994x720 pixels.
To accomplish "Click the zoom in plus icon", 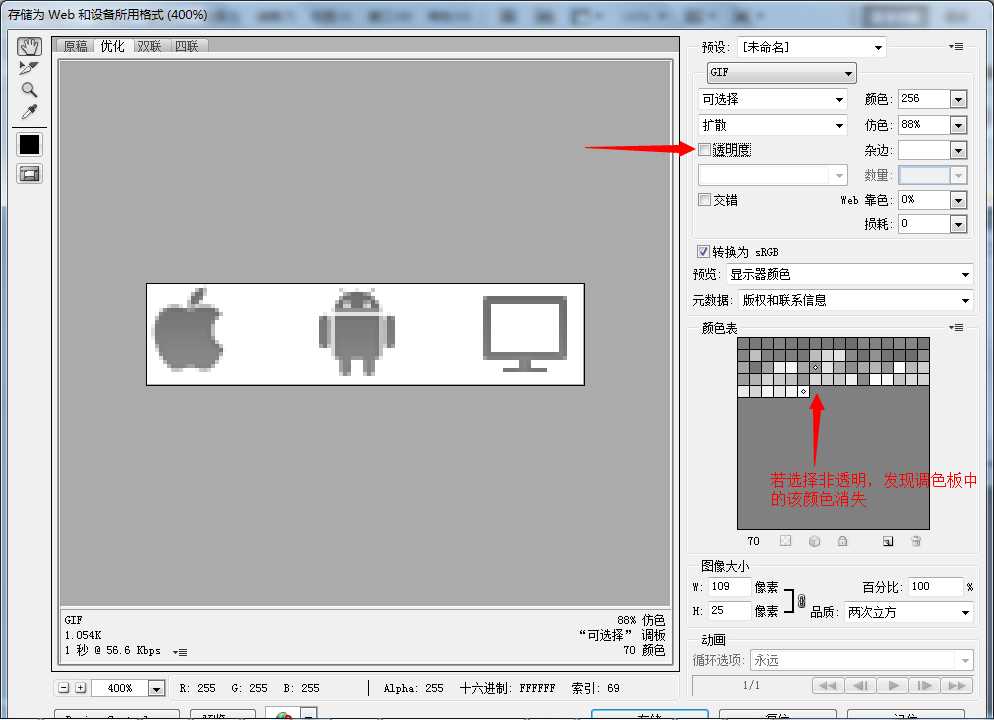I will (x=81, y=688).
